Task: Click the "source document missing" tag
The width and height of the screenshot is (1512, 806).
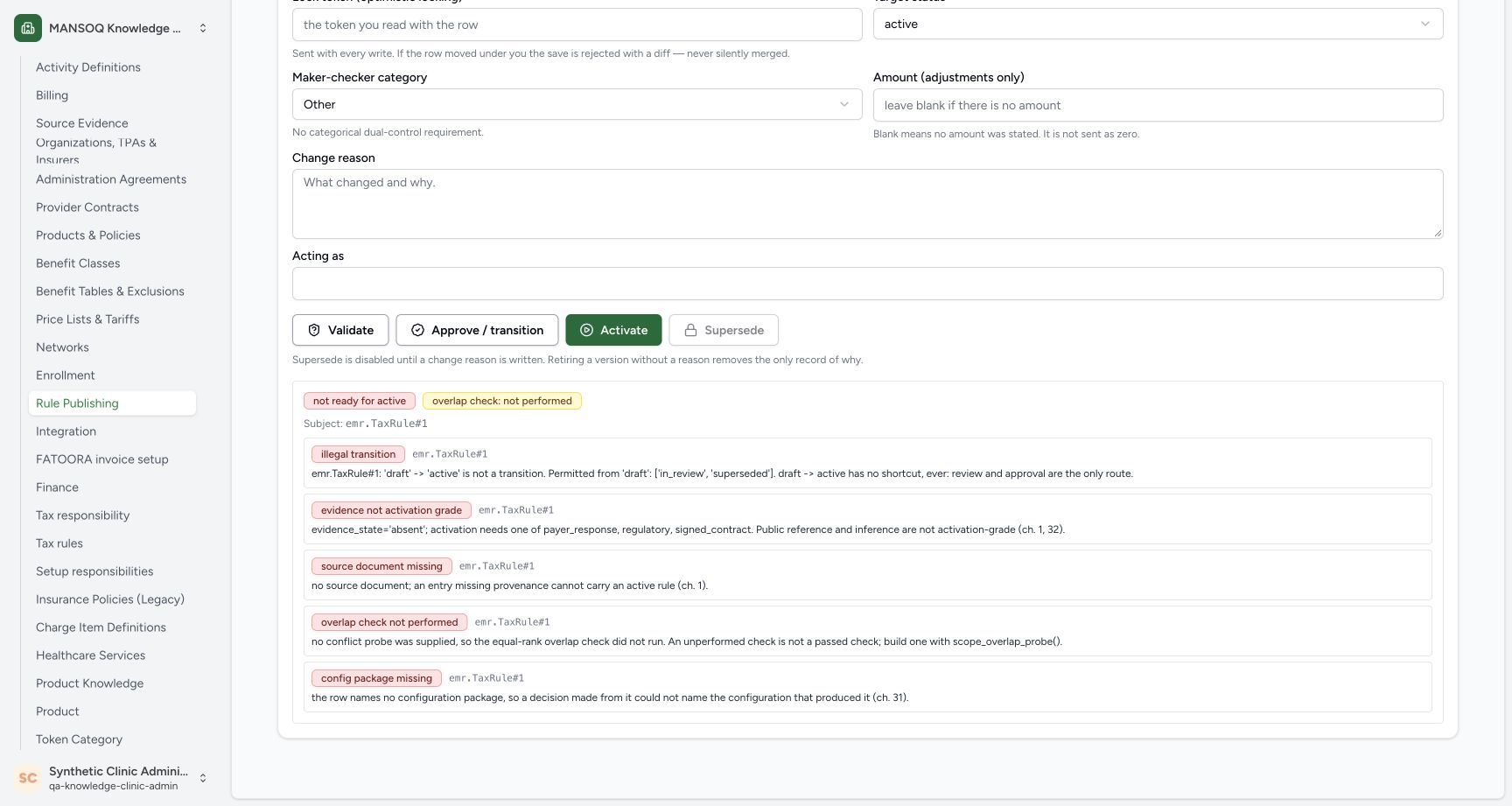Action: 381,566
